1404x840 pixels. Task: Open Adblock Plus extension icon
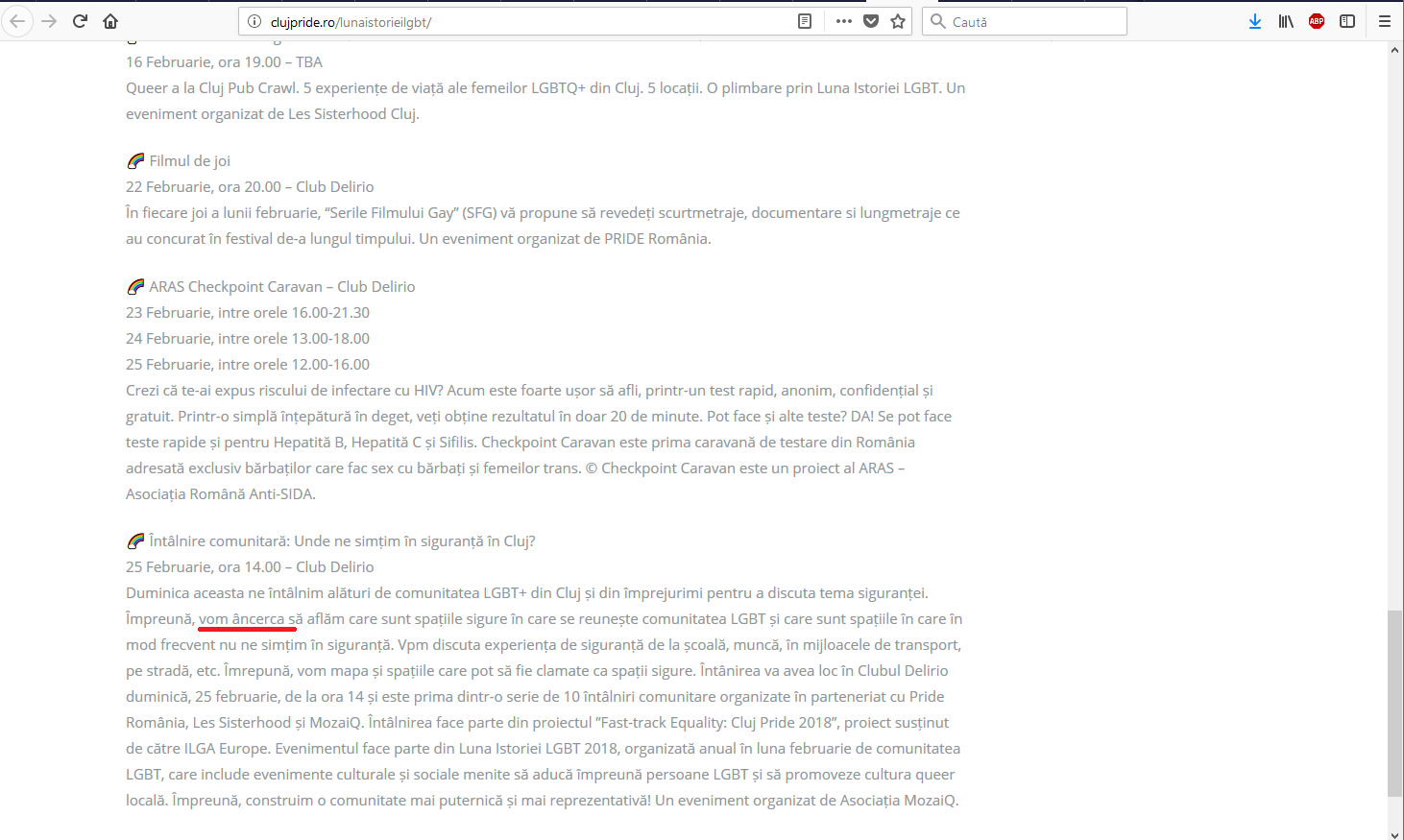tap(1317, 21)
